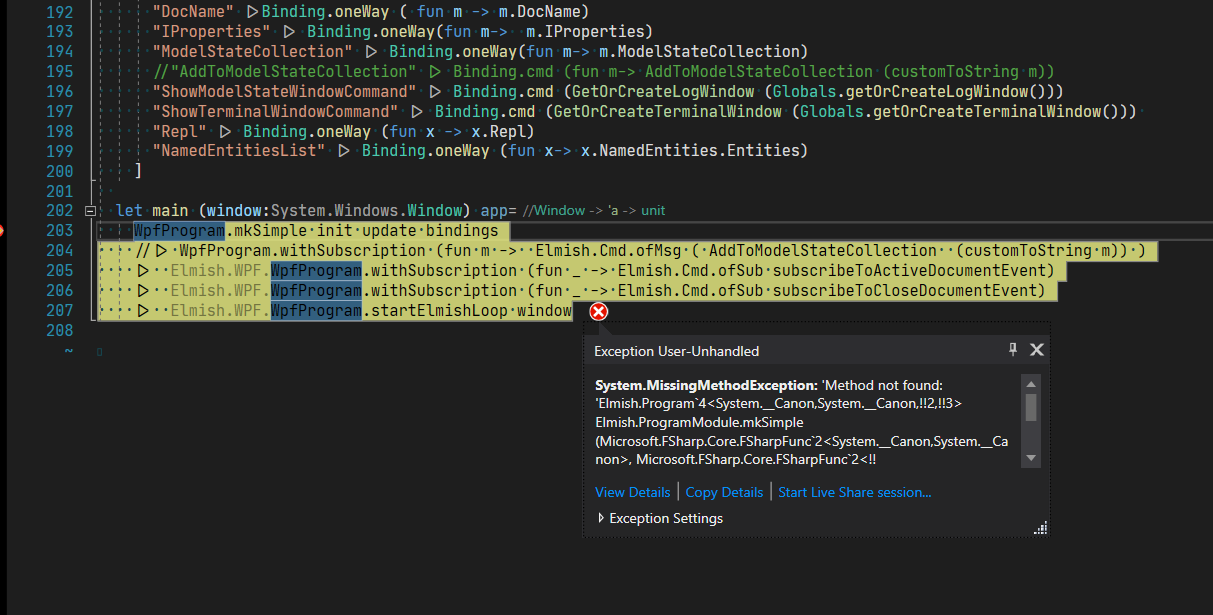Click the exception message scrollbar thumb

[1031, 407]
